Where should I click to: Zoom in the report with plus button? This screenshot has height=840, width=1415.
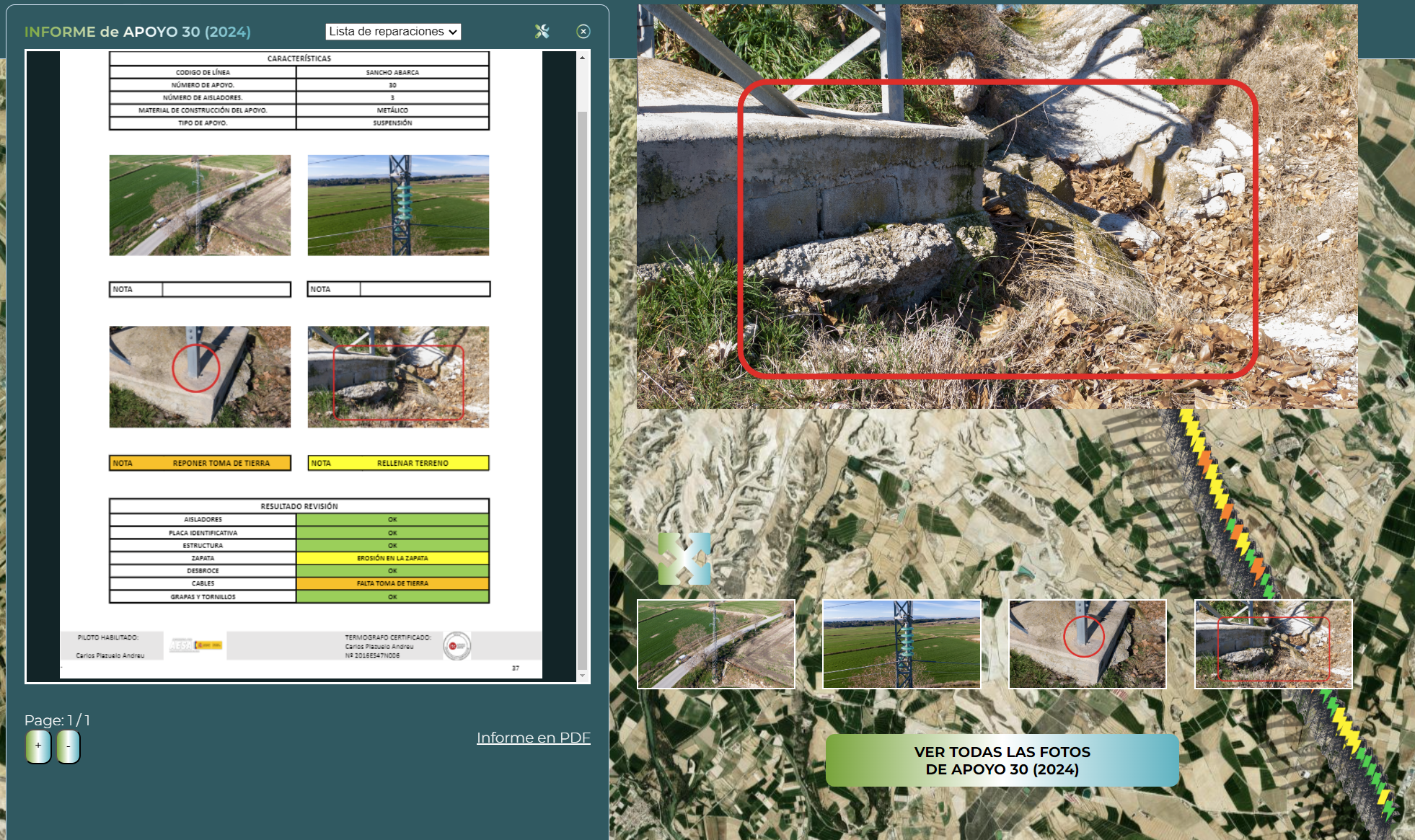coord(38,746)
